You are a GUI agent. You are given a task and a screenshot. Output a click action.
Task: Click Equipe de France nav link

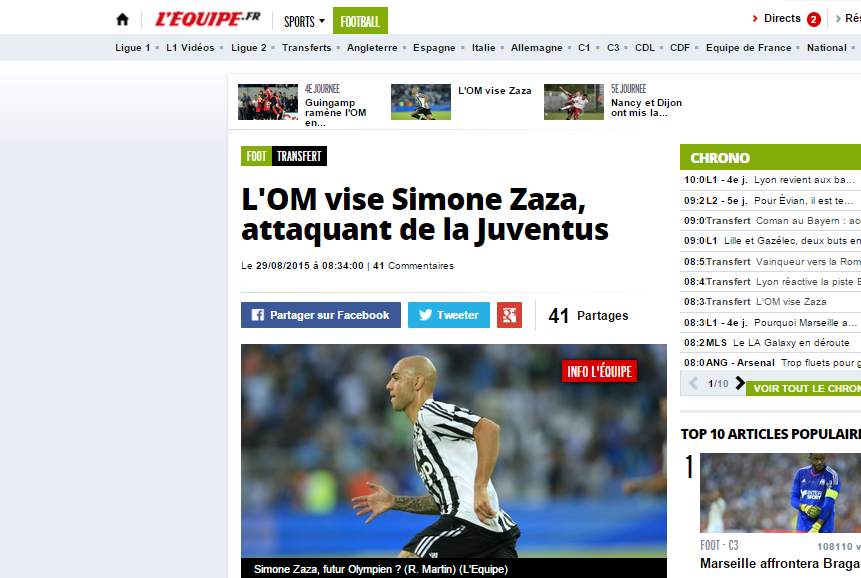pos(748,48)
